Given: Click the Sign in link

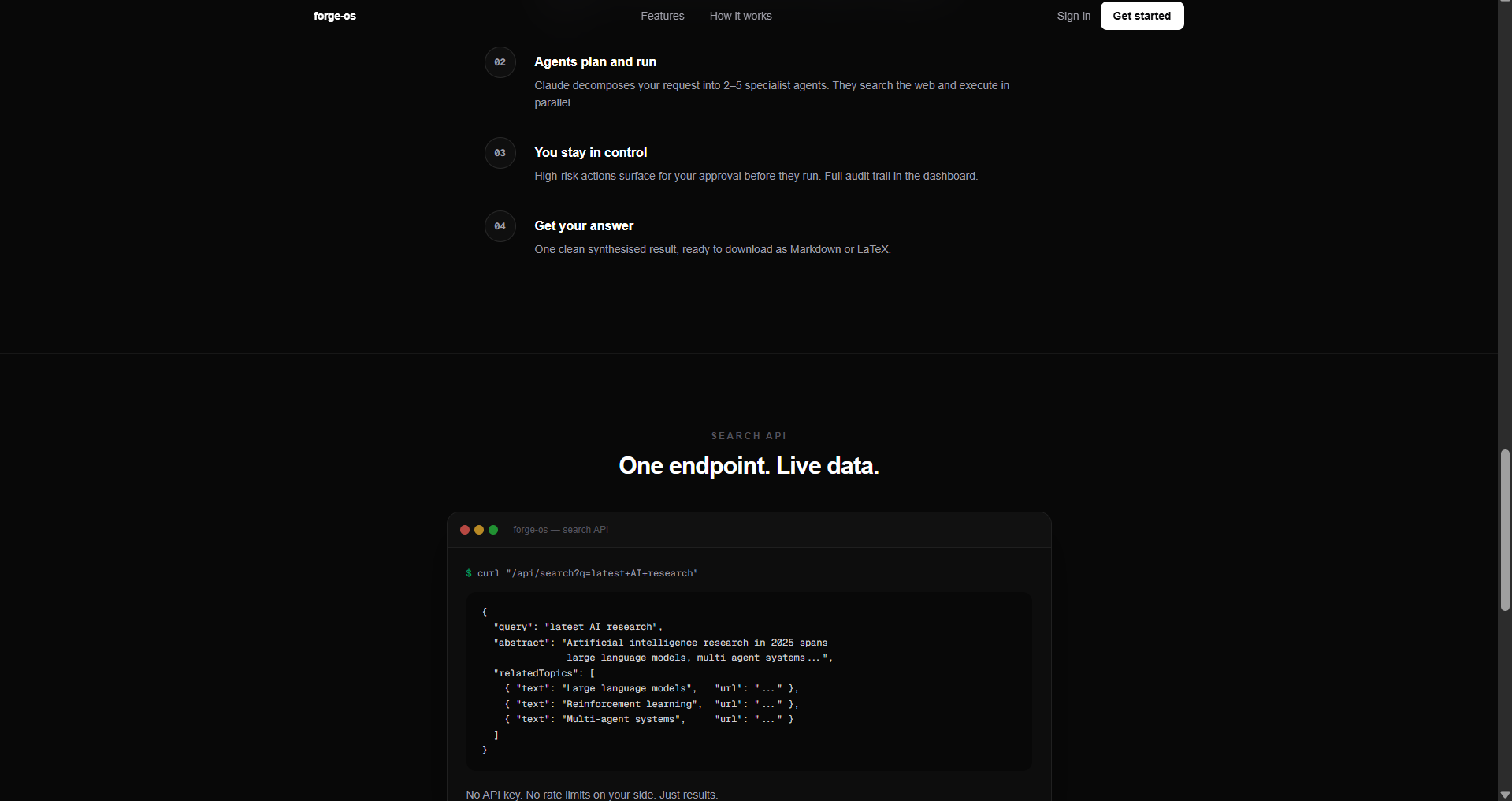Looking at the screenshot, I should click(x=1072, y=16).
